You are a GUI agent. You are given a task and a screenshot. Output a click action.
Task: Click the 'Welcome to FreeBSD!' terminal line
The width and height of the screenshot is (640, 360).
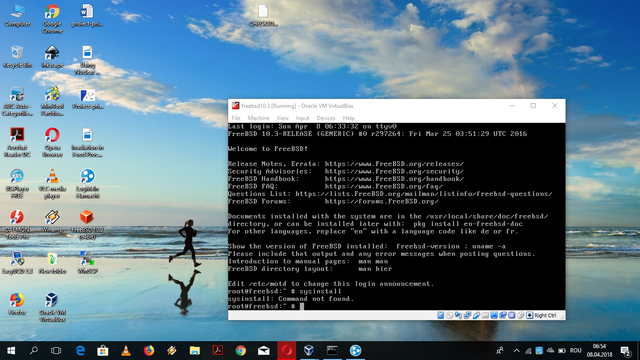click(268, 149)
